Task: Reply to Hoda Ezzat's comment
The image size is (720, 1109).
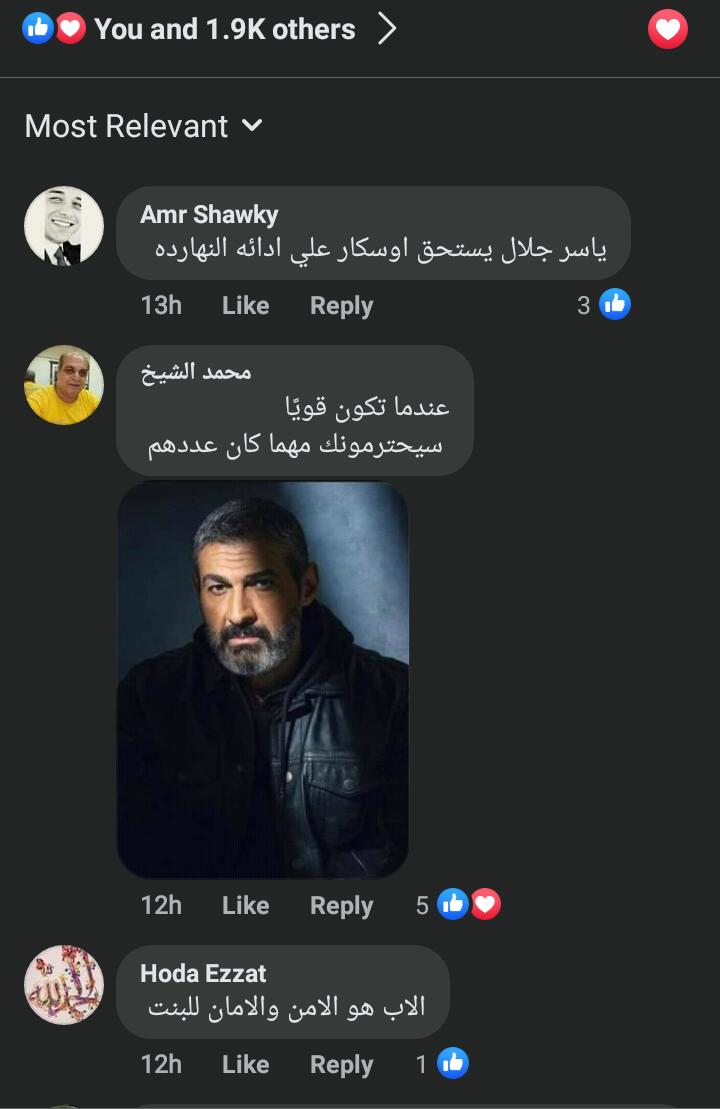Action: click(x=341, y=1065)
